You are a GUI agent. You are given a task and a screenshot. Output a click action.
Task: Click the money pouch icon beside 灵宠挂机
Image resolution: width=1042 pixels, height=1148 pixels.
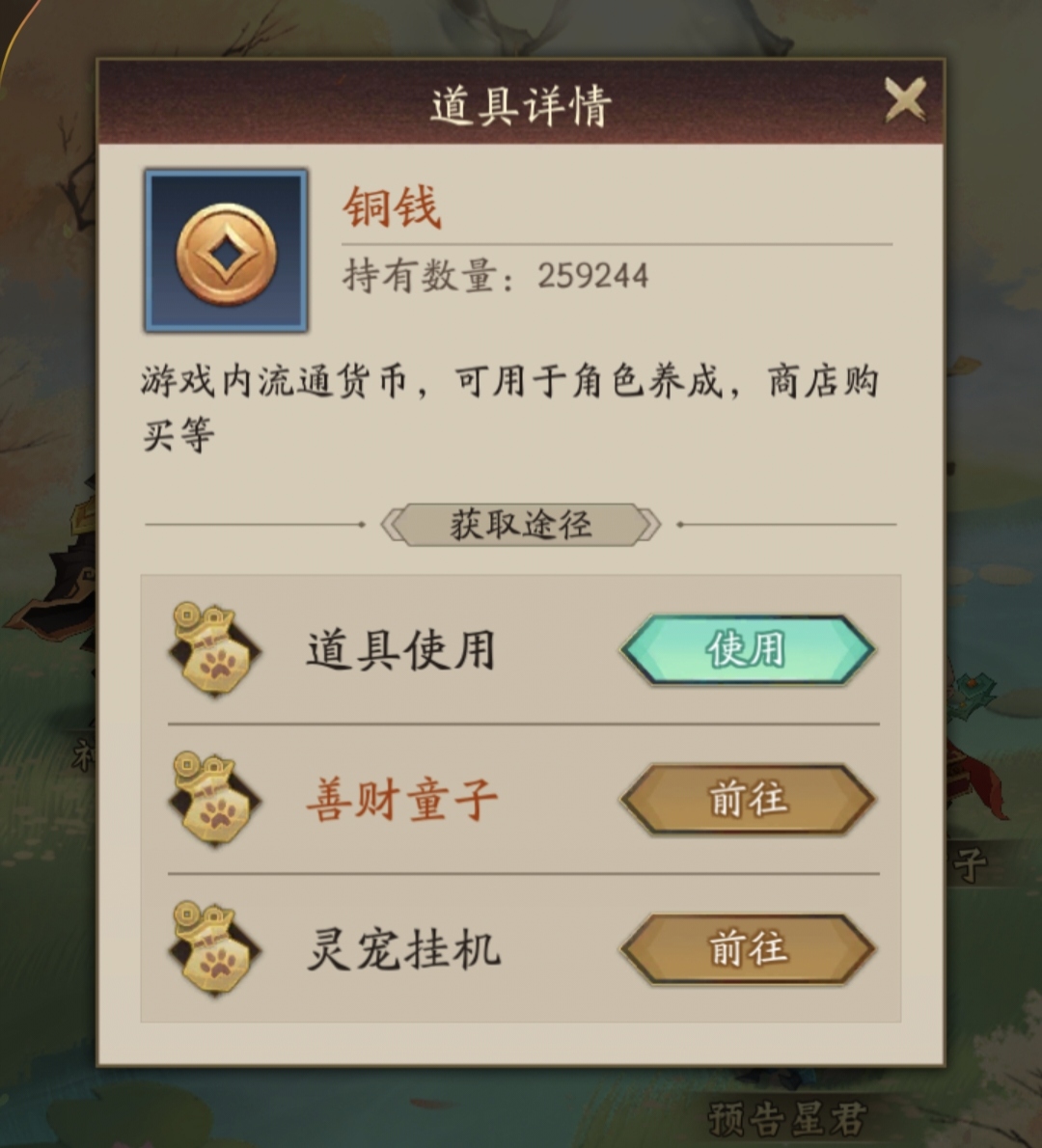tap(214, 948)
